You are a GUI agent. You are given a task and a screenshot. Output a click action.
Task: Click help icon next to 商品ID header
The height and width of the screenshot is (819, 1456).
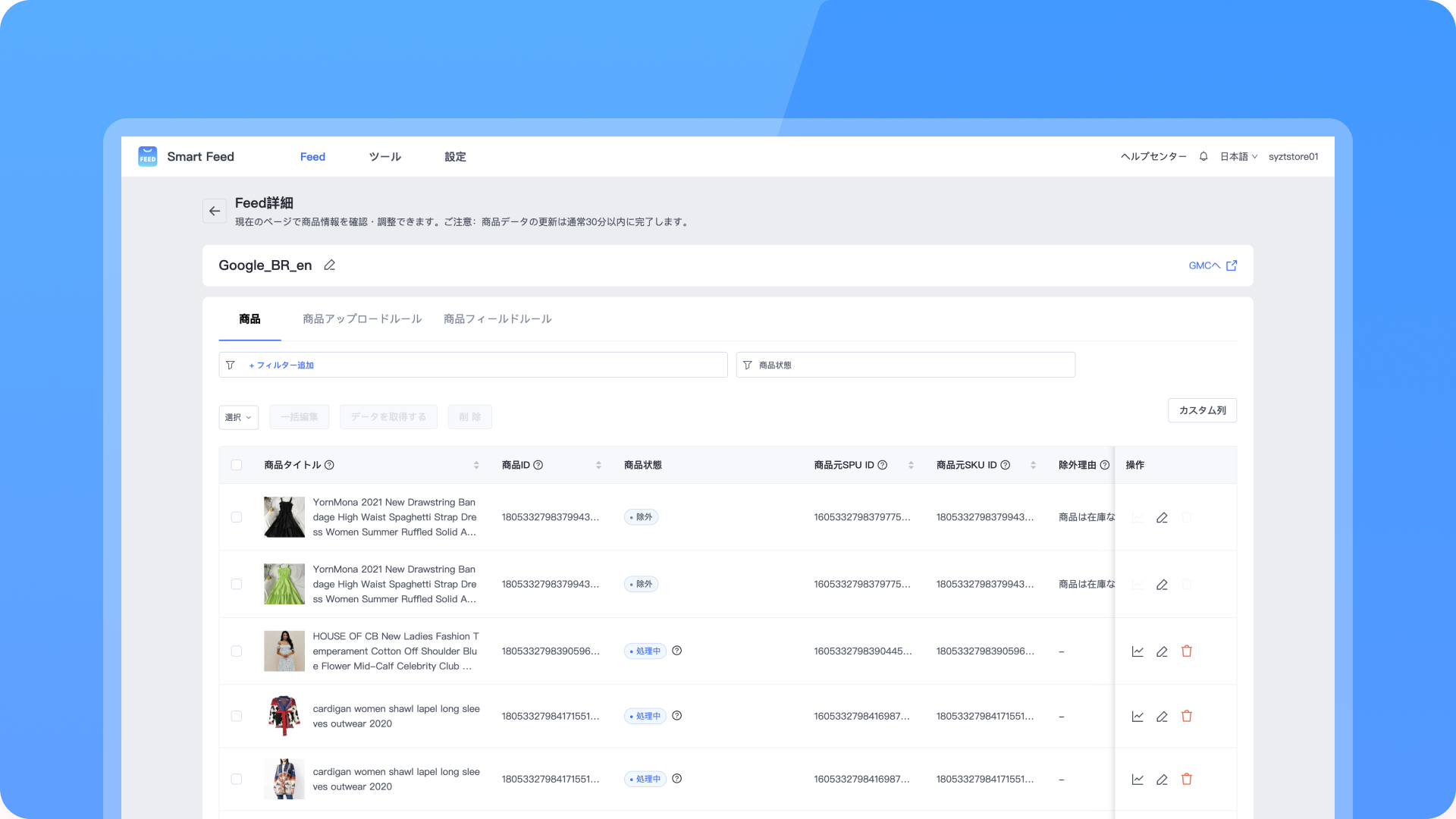tap(538, 465)
